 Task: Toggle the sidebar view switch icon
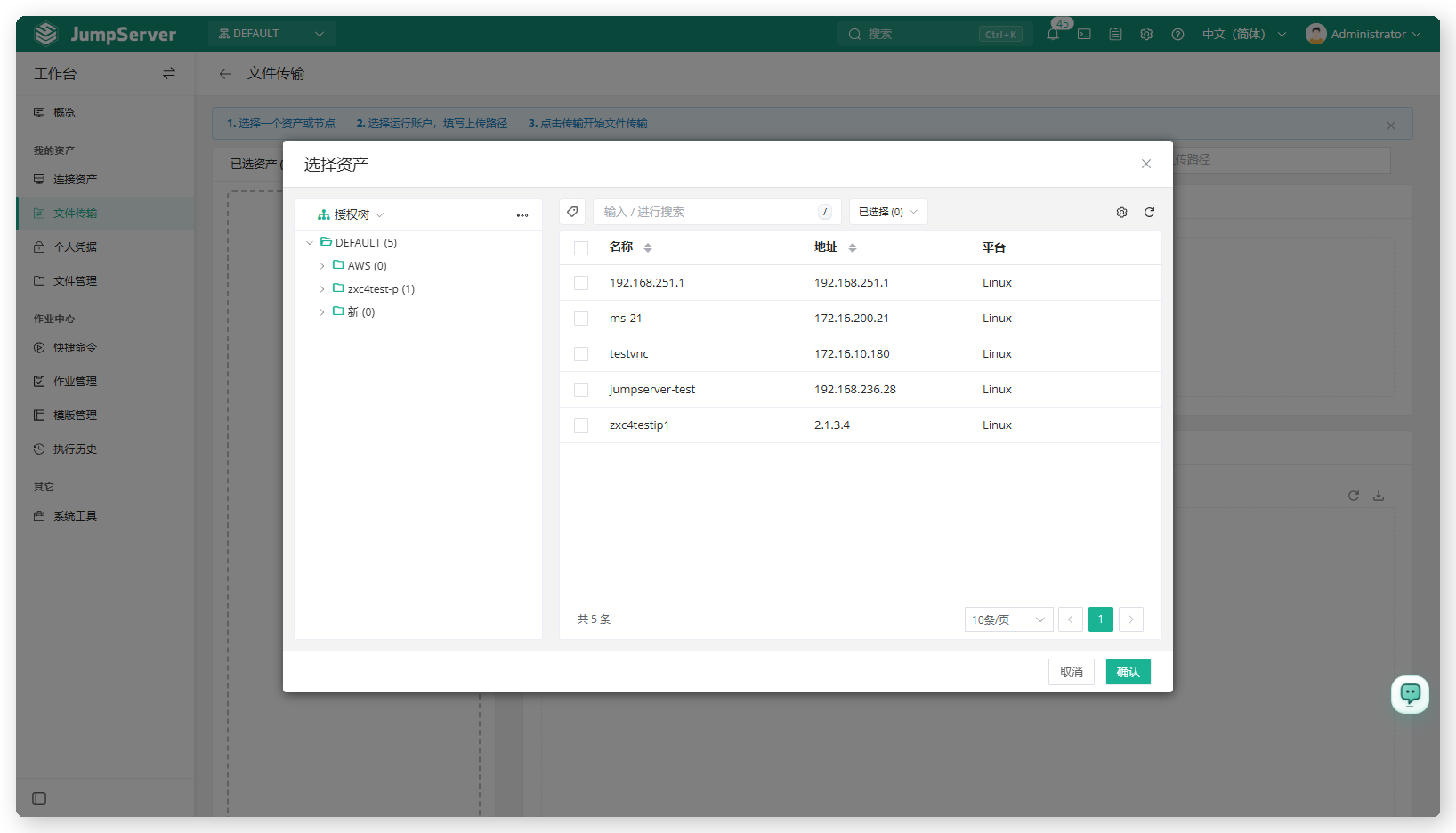169,73
